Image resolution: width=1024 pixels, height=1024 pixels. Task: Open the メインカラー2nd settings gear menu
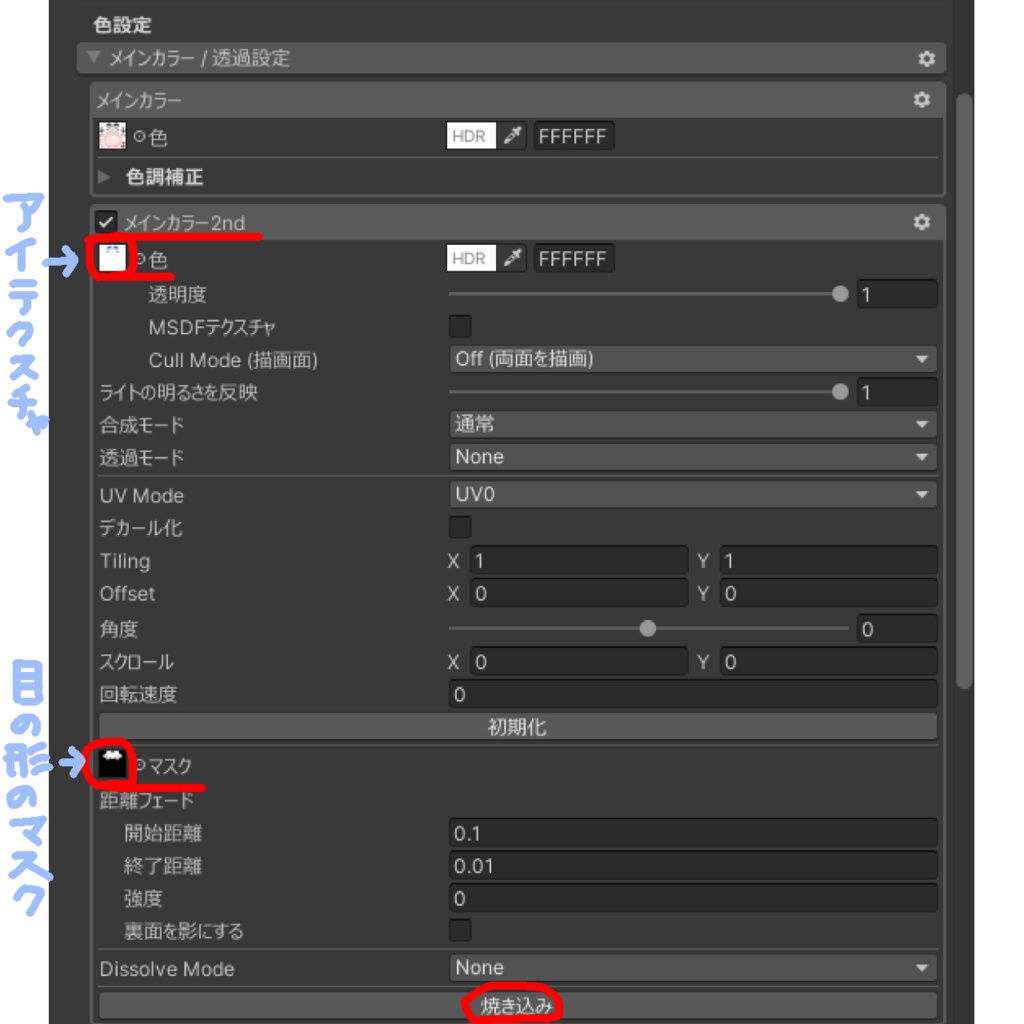pyautogui.click(x=923, y=223)
